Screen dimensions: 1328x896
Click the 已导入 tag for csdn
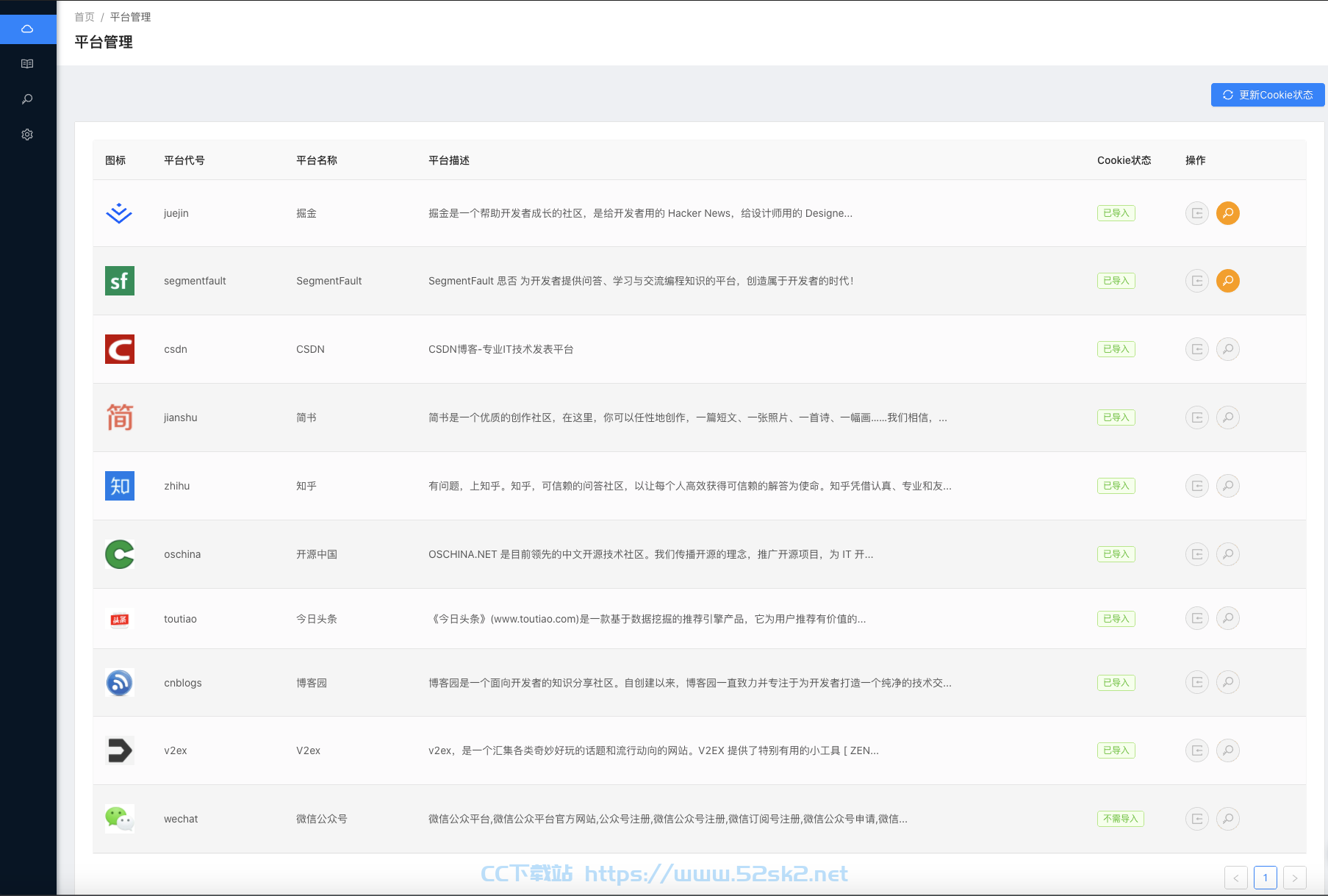pos(1116,349)
